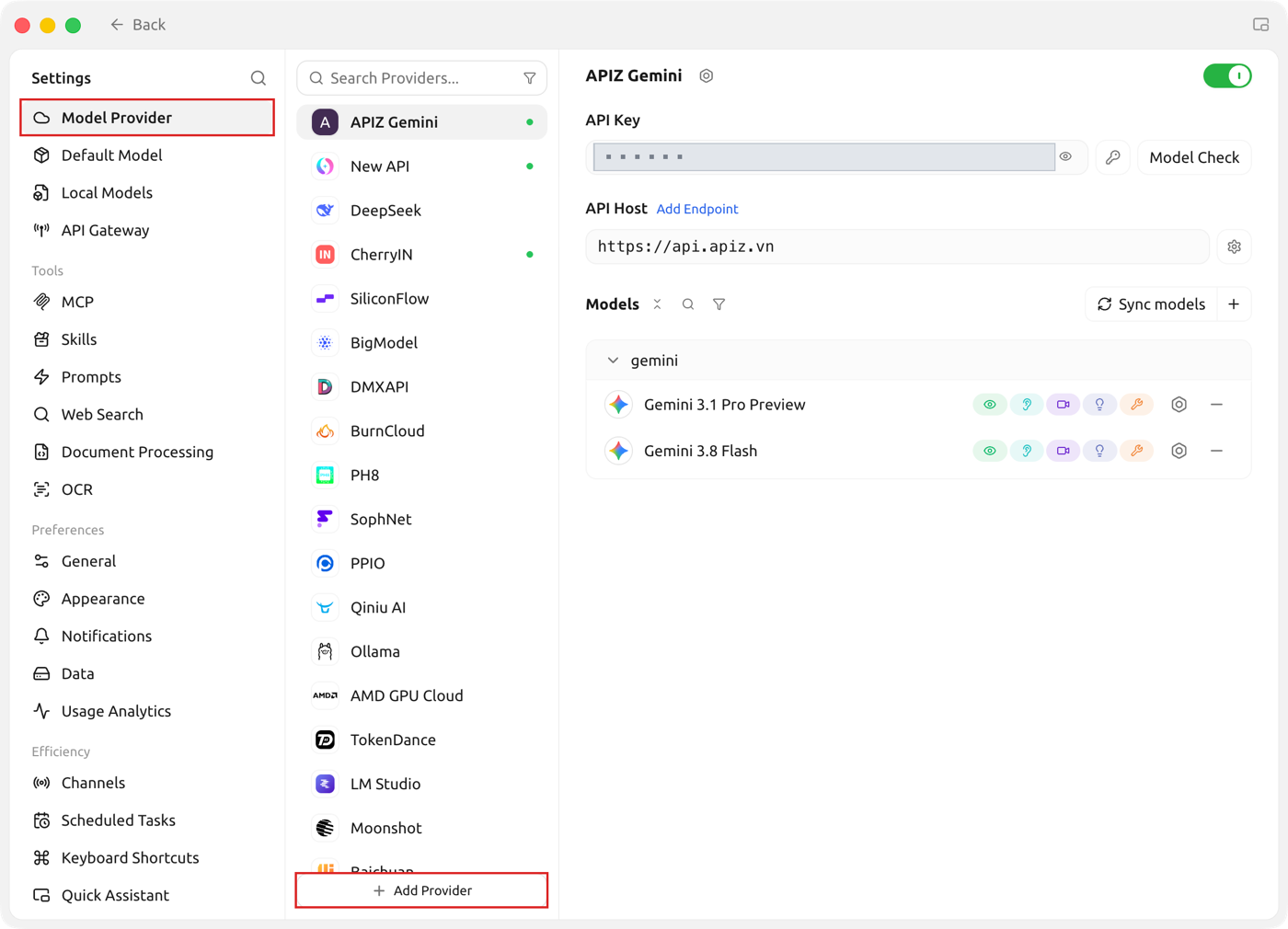Screen dimensions: 1288x929
Task: Click the API Host URL field
Action: coord(897,247)
